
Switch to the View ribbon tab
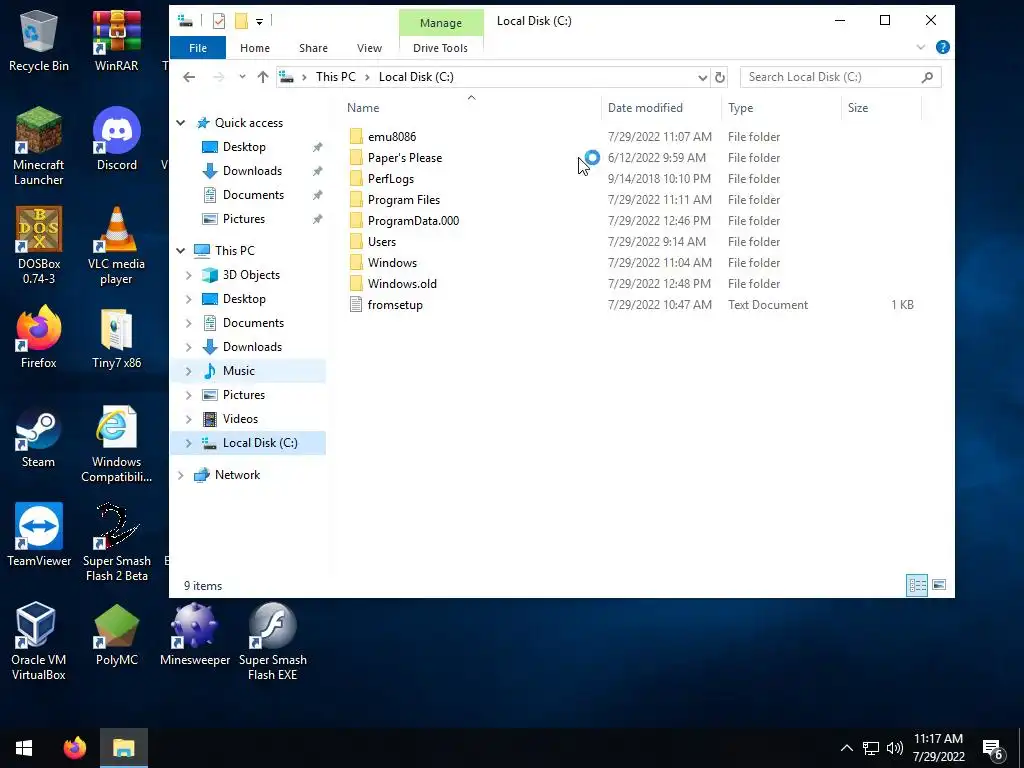(369, 48)
